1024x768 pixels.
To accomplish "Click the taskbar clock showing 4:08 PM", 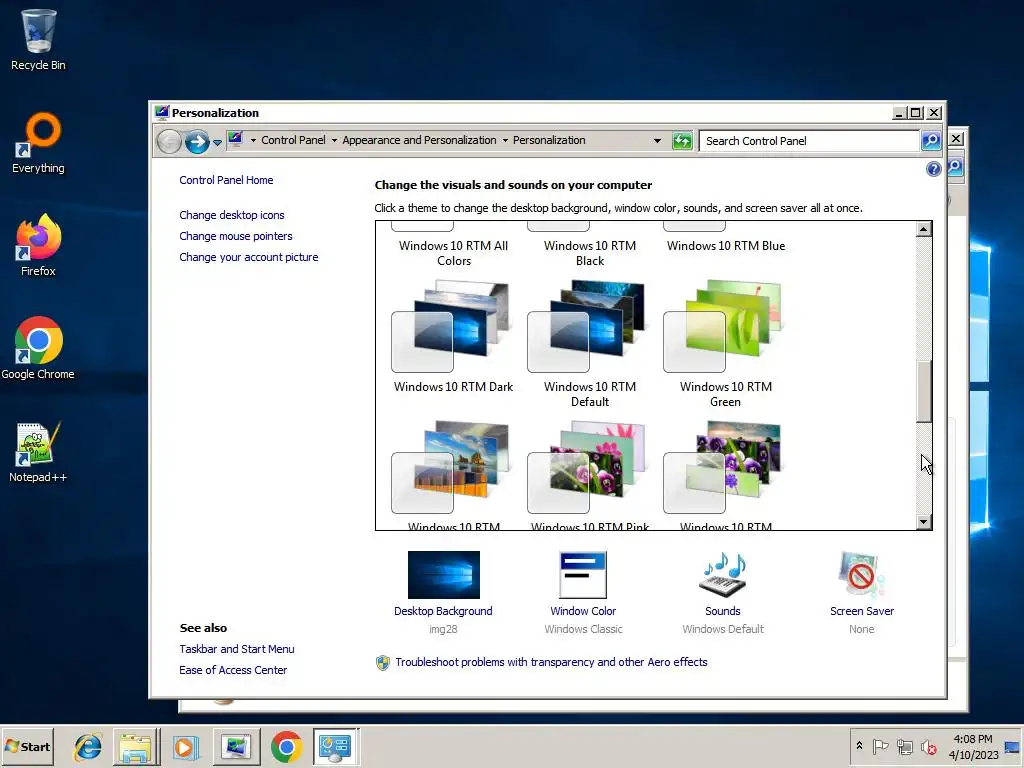I will point(973,746).
